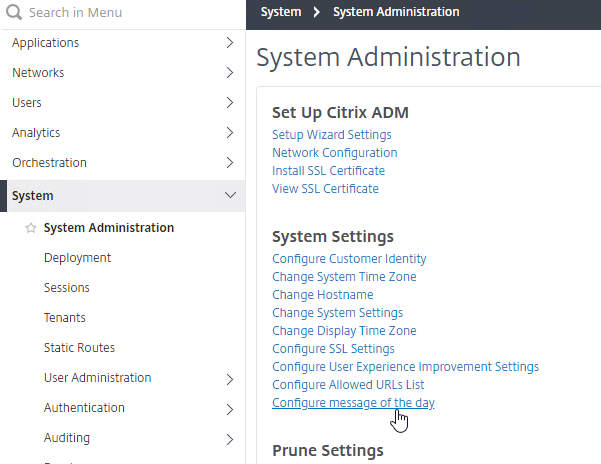Open User Administration in sidebar
This screenshot has height=464, width=601.
tap(97, 377)
